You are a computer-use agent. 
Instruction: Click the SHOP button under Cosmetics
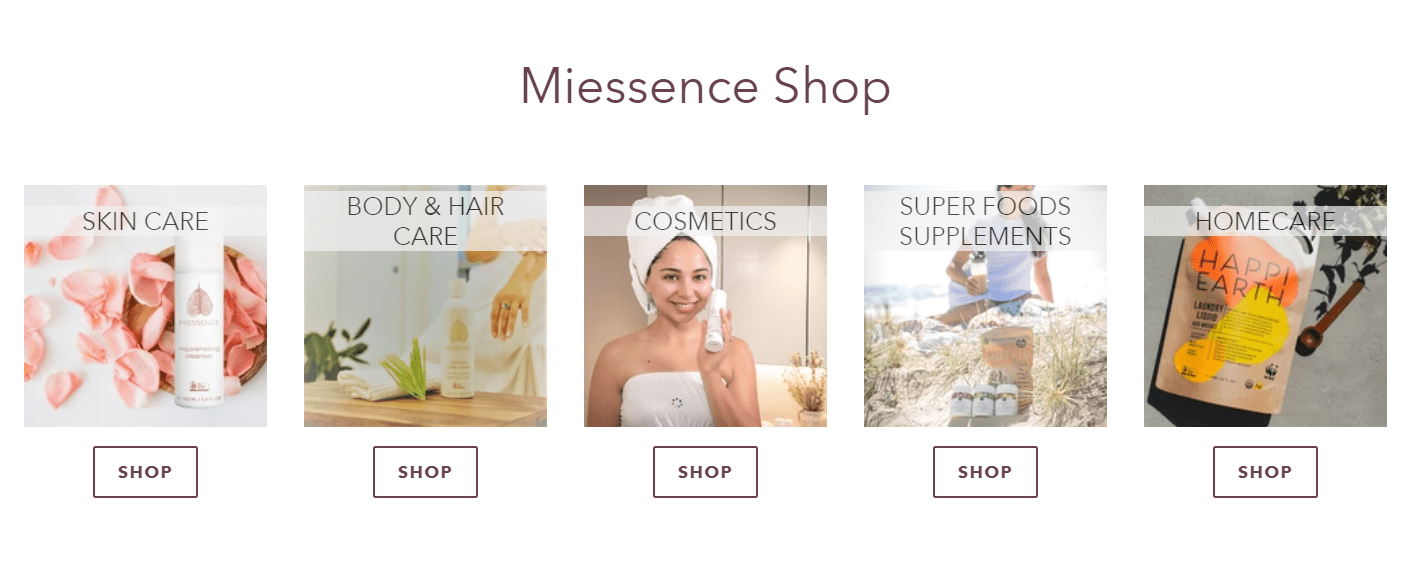coord(705,472)
